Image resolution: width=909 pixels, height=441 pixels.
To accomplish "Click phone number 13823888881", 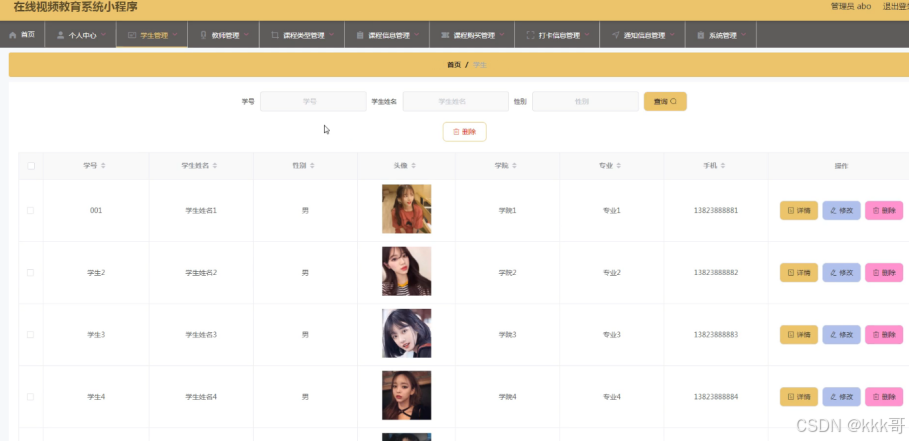I will coord(716,210).
